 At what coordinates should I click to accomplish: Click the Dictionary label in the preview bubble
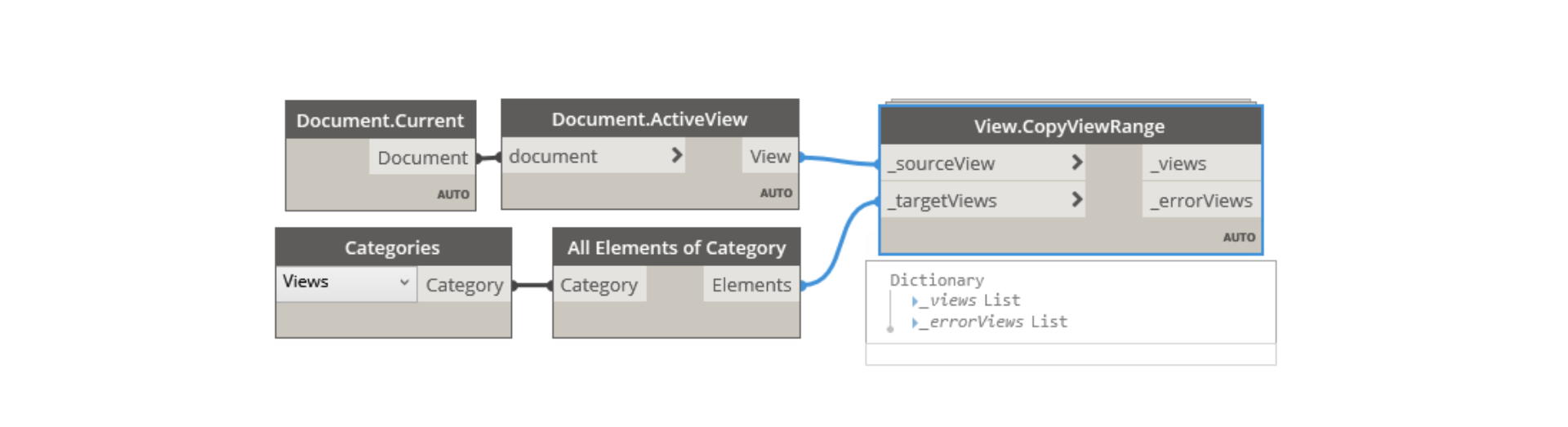pos(937,280)
